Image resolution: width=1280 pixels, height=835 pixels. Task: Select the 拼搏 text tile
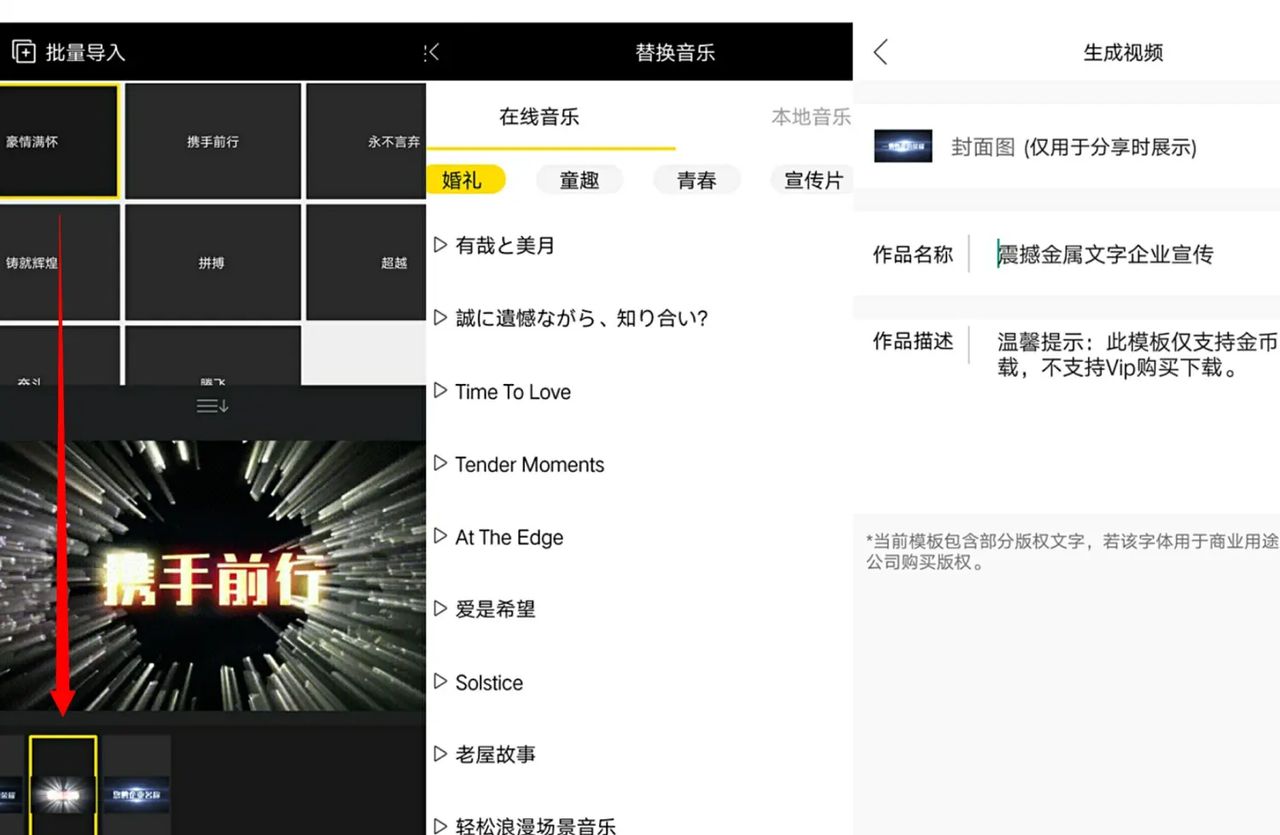213,262
